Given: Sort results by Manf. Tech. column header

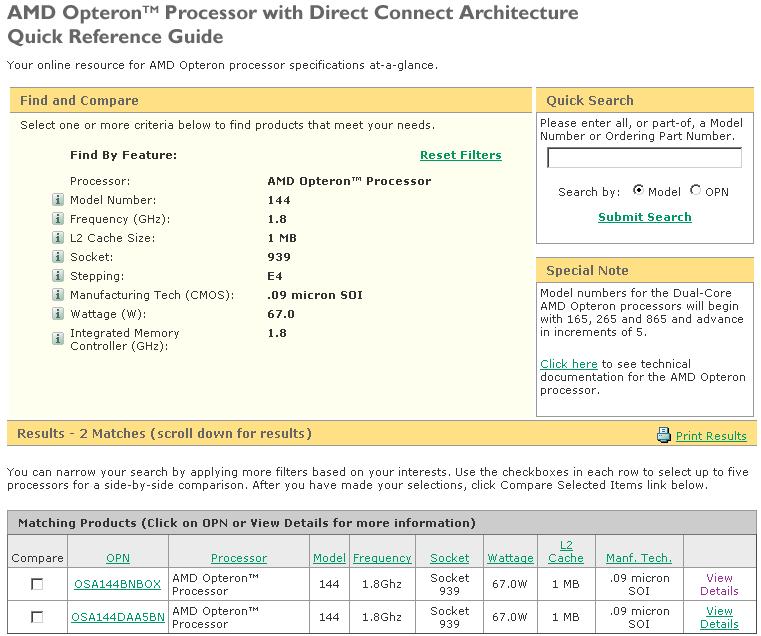Looking at the screenshot, I should pyautogui.click(x=639, y=558).
